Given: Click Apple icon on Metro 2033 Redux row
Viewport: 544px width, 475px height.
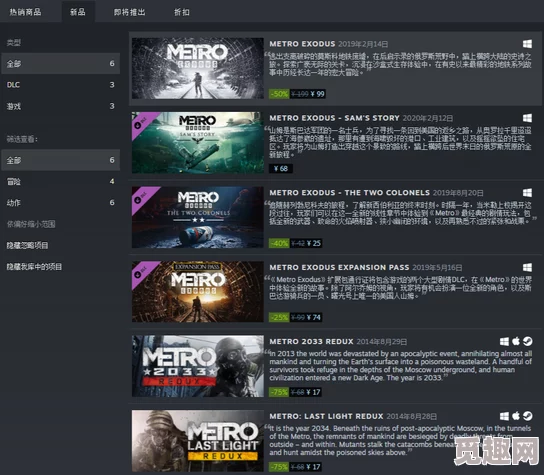Looking at the screenshot, I should point(516,341).
